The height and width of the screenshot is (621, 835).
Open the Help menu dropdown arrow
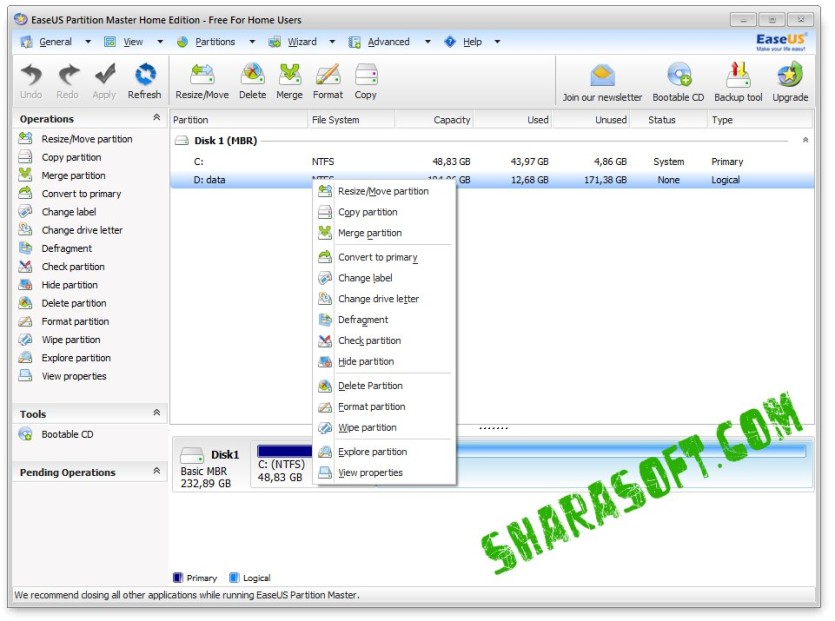click(497, 42)
